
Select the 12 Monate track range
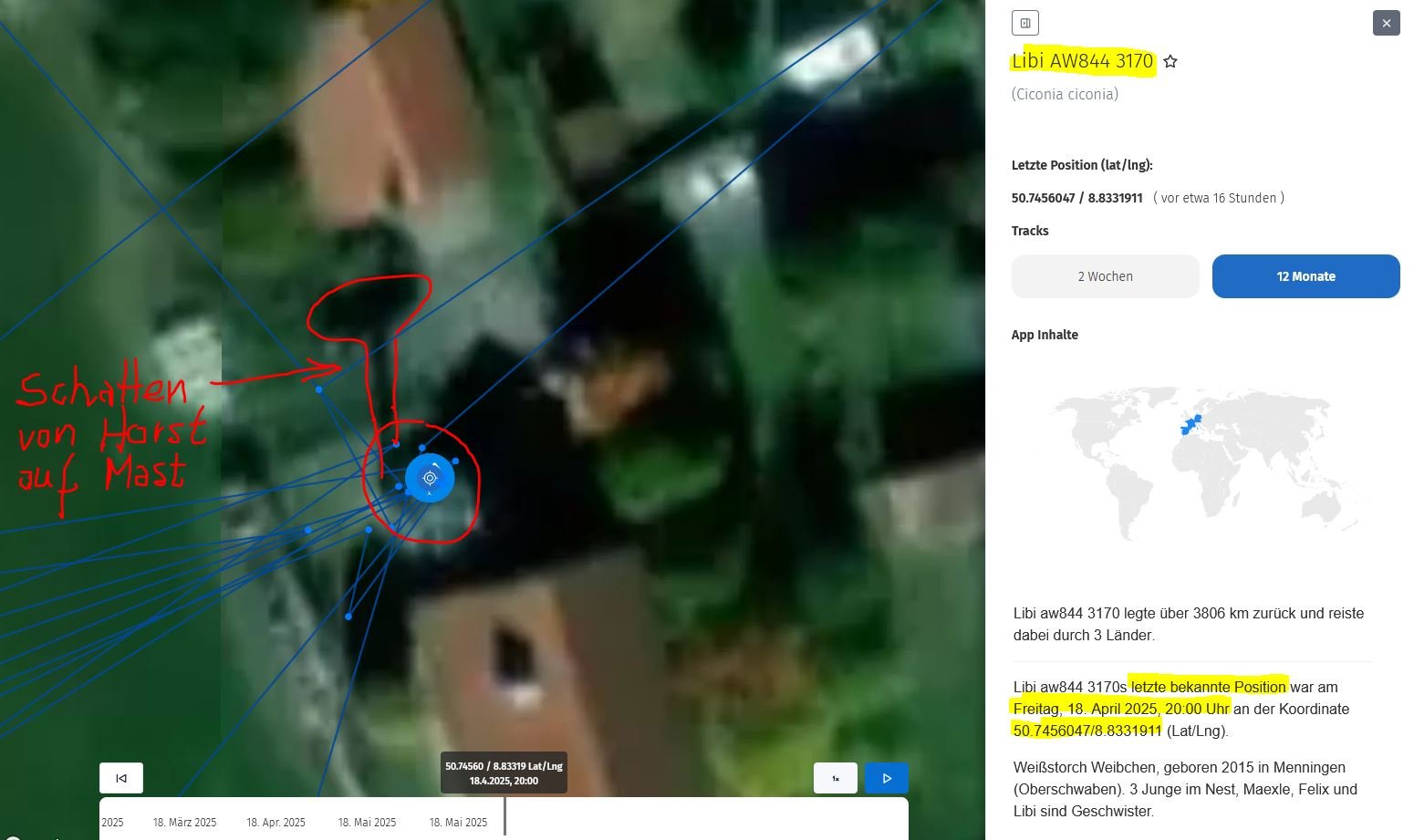coord(1305,276)
